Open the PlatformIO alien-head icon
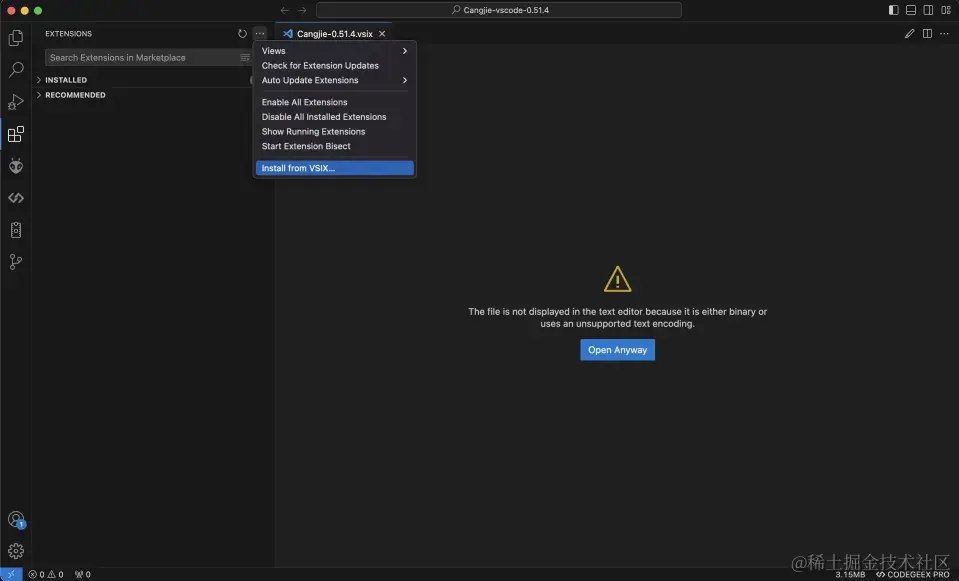This screenshot has width=959, height=581. point(16,166)
